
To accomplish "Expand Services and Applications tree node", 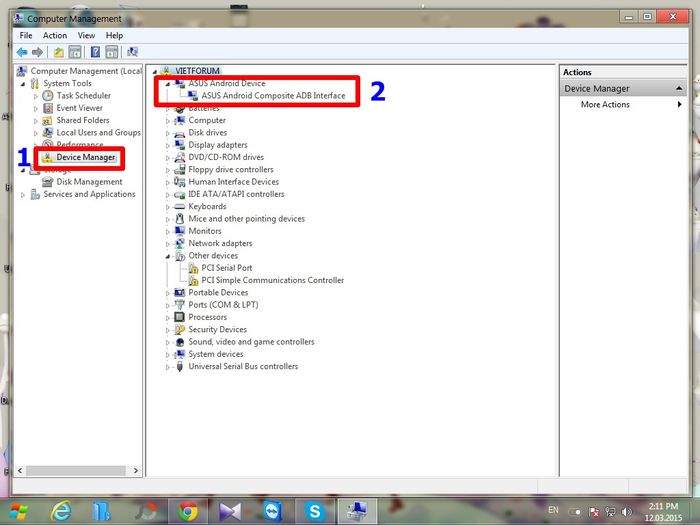I will pyautogui.click(x=23, y=195).
